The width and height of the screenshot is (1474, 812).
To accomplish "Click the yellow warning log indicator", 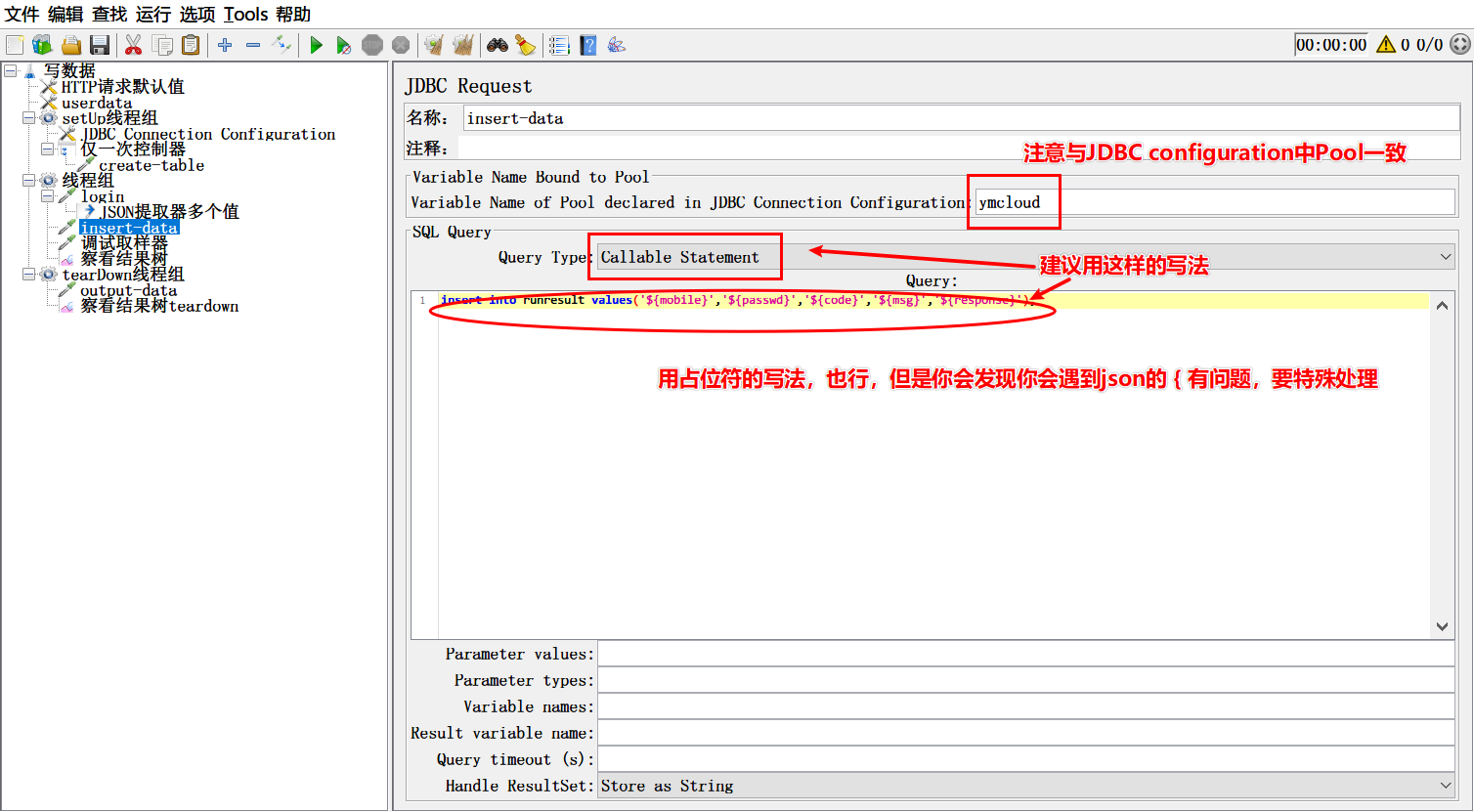I will click(1385, 45).
